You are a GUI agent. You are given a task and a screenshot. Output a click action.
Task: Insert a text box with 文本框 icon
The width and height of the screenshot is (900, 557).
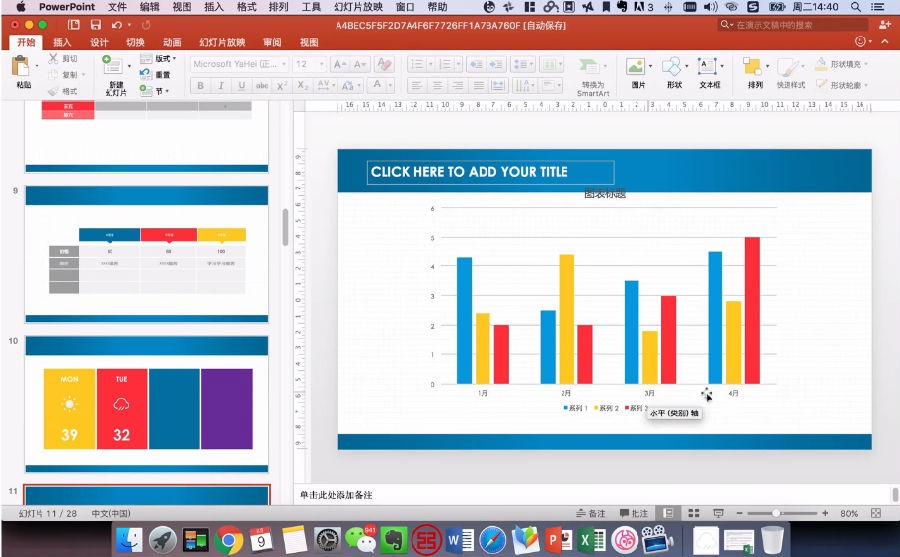707,67
